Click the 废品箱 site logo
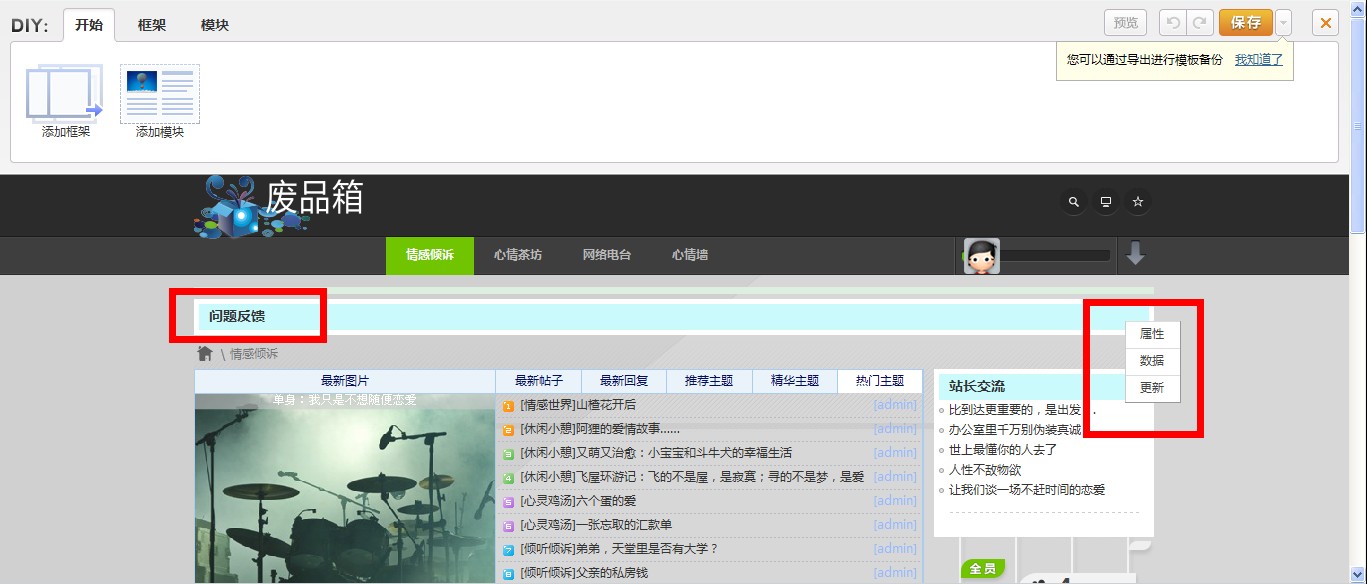The image size is (1367, 584). click(279, 205)
